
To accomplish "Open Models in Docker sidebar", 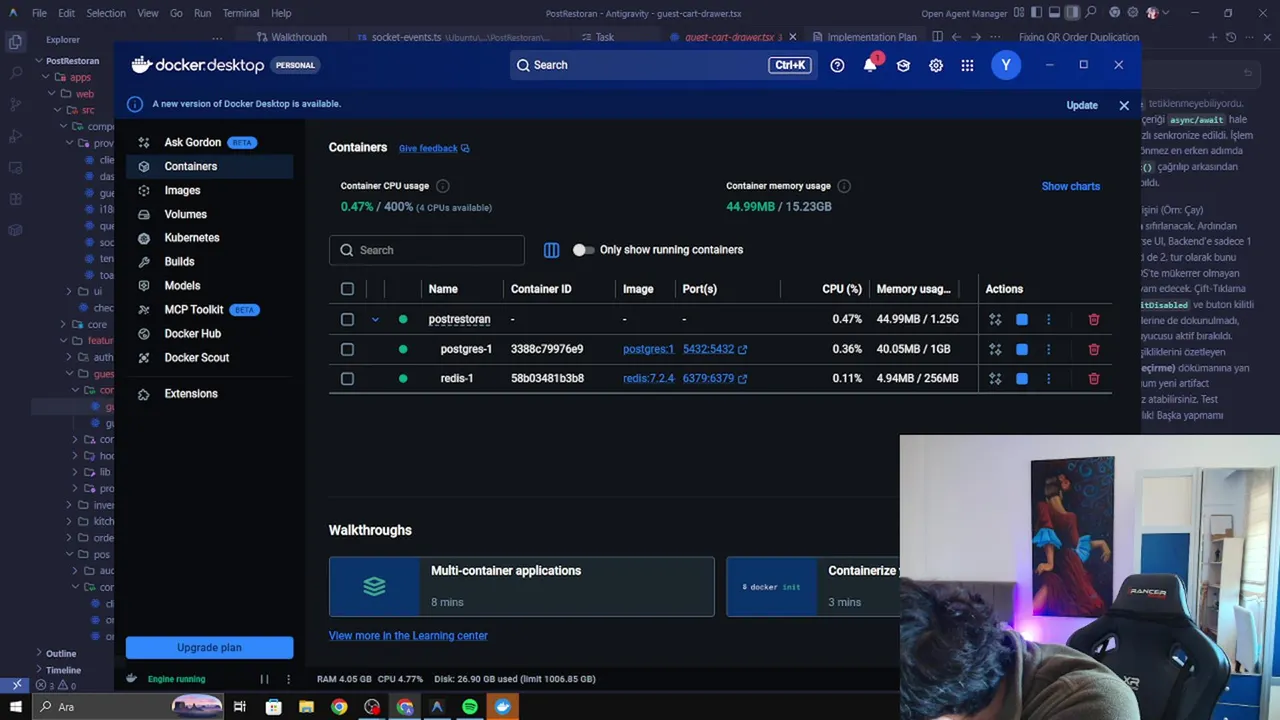I will [x=209, y=286].
